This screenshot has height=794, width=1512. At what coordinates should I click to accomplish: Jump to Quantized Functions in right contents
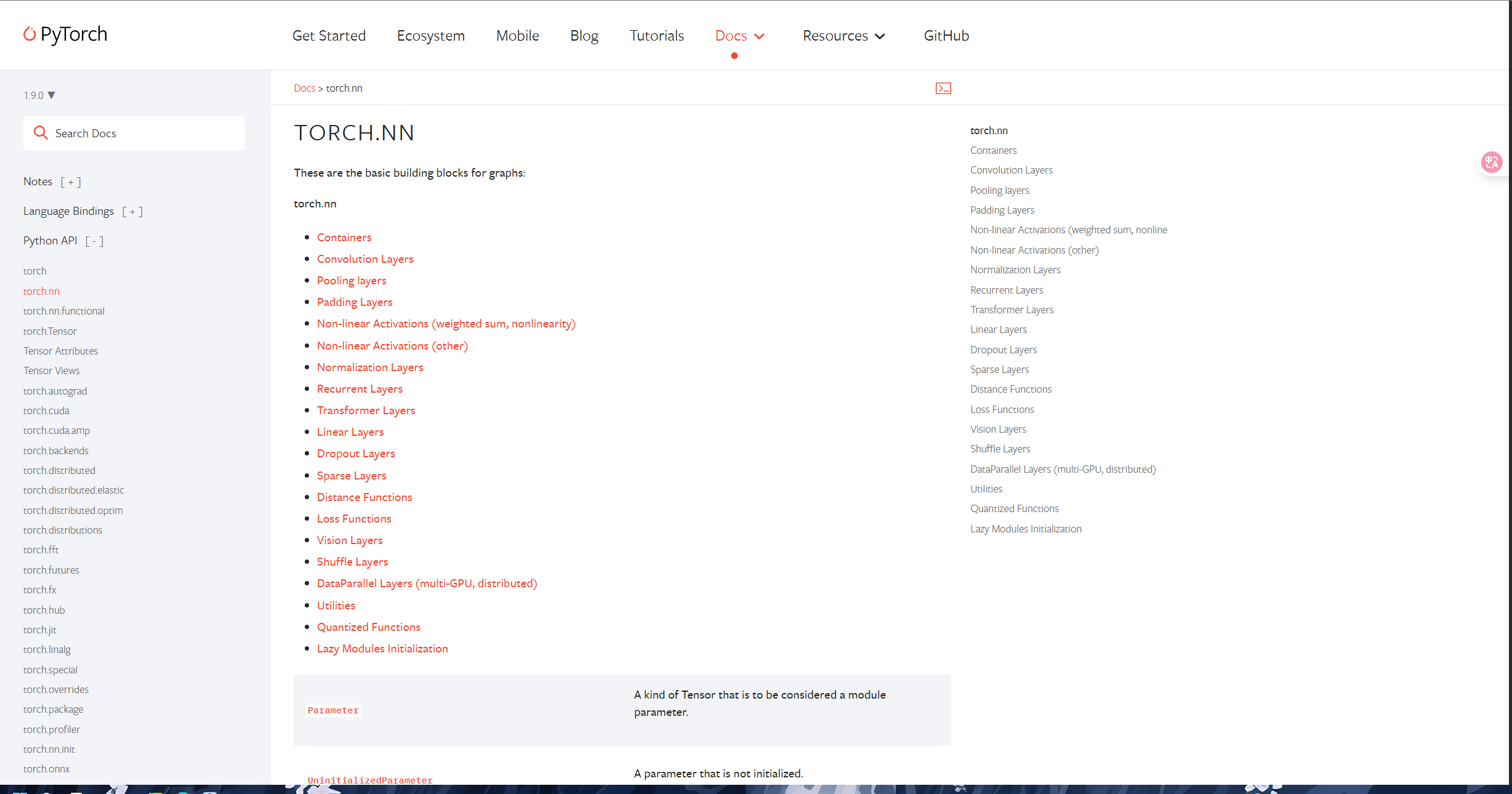(1015, 508)
